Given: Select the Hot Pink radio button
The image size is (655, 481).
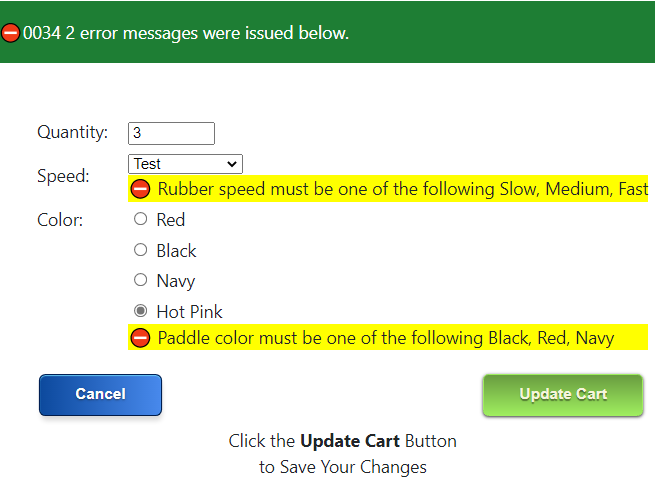Looking at the screenshot, I should [x=140, y=311].
